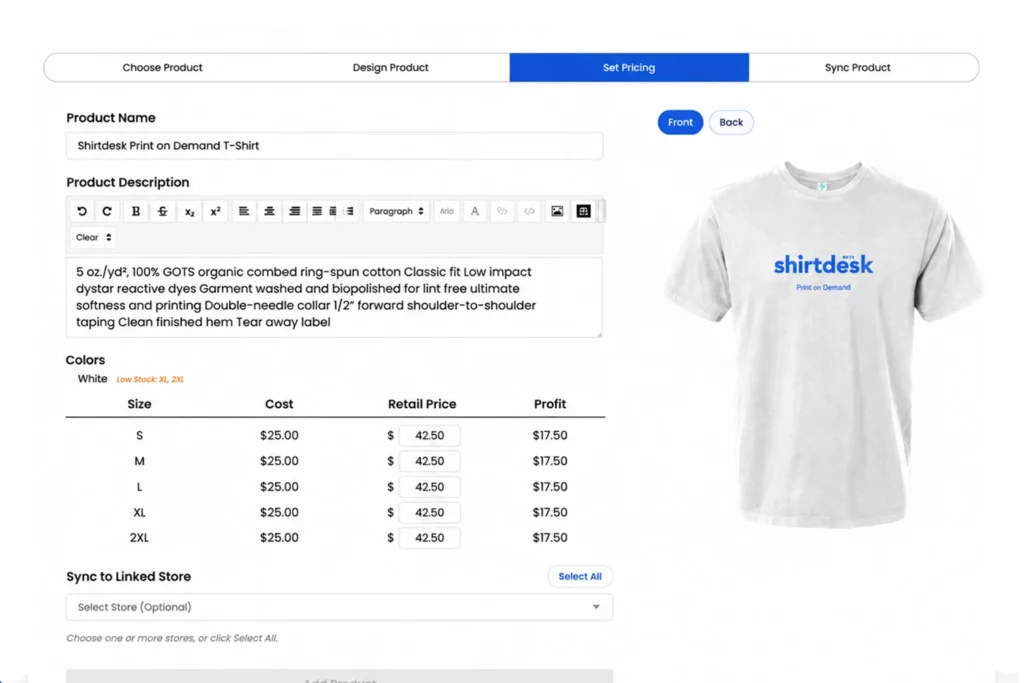Screen dimensions: 1024x683
Task: Go to the Design Product step
Action: (391, 67)
